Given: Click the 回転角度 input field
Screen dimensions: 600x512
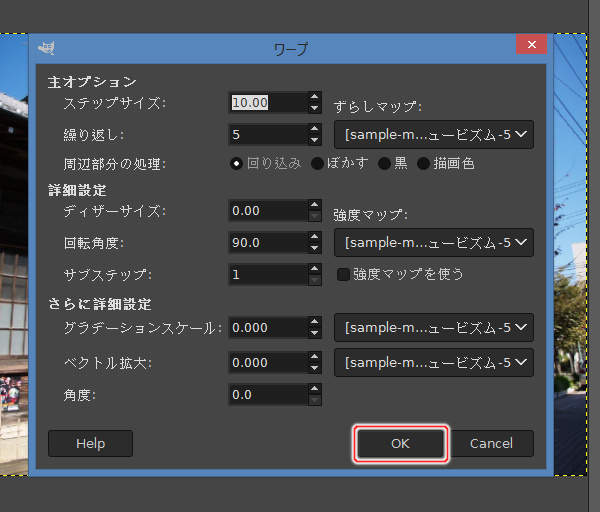Looking at the screenshot, I should point(269,243).
